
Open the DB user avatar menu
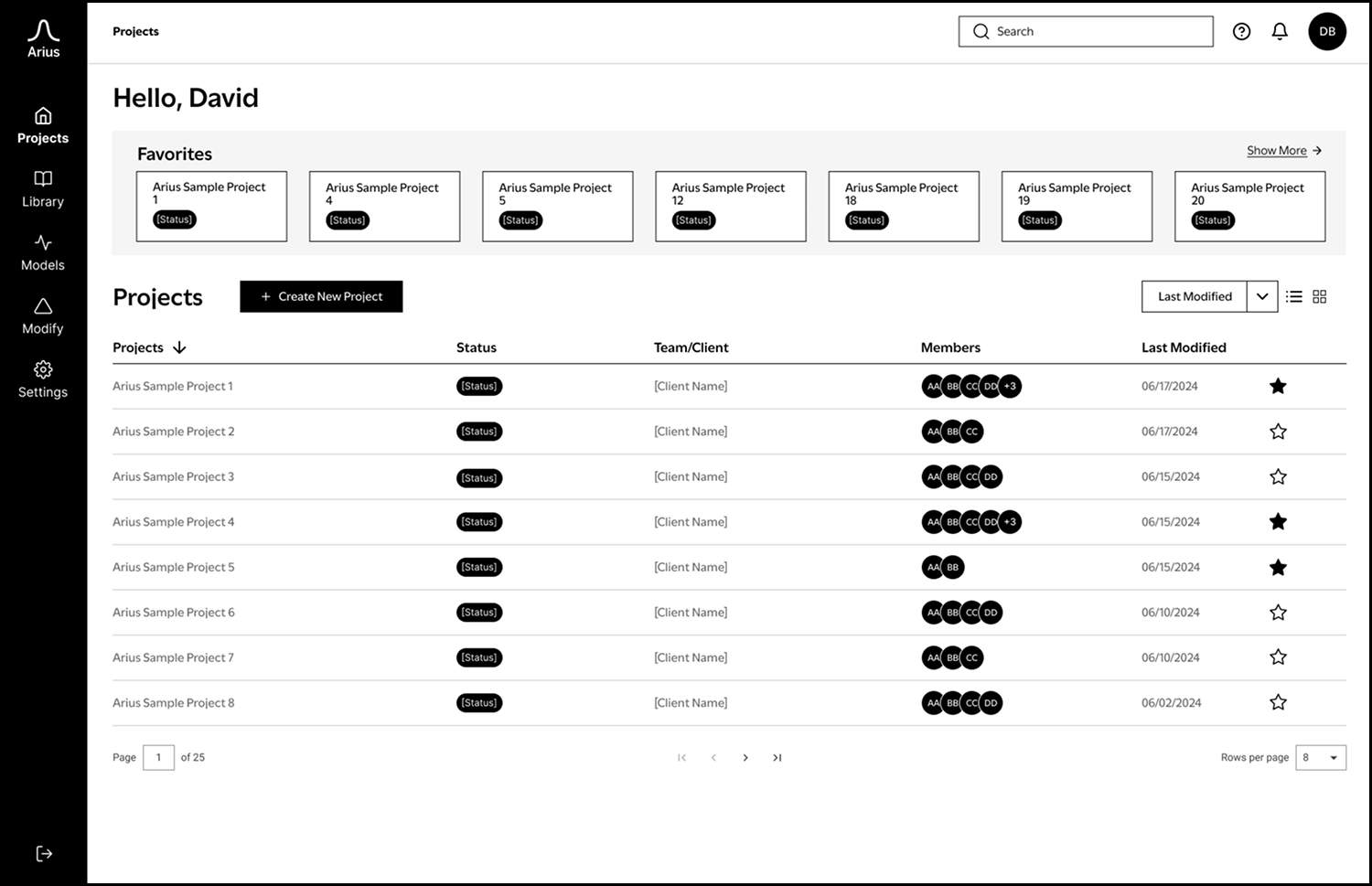1327,31
